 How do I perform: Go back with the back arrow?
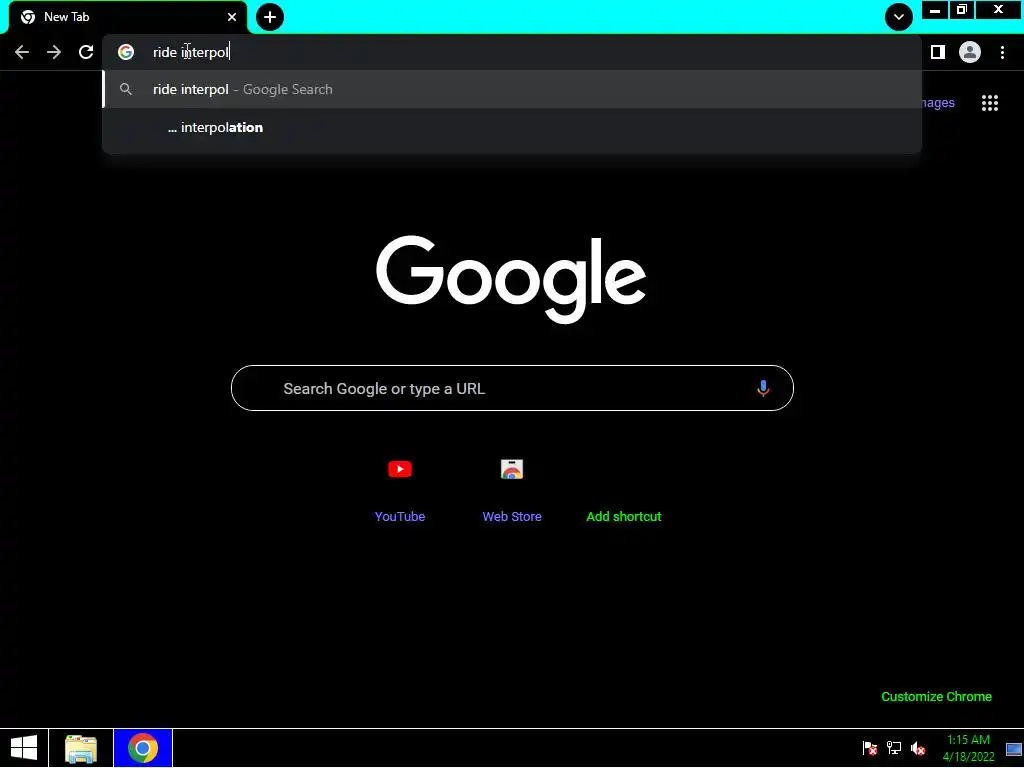click(x=22, y=52)
